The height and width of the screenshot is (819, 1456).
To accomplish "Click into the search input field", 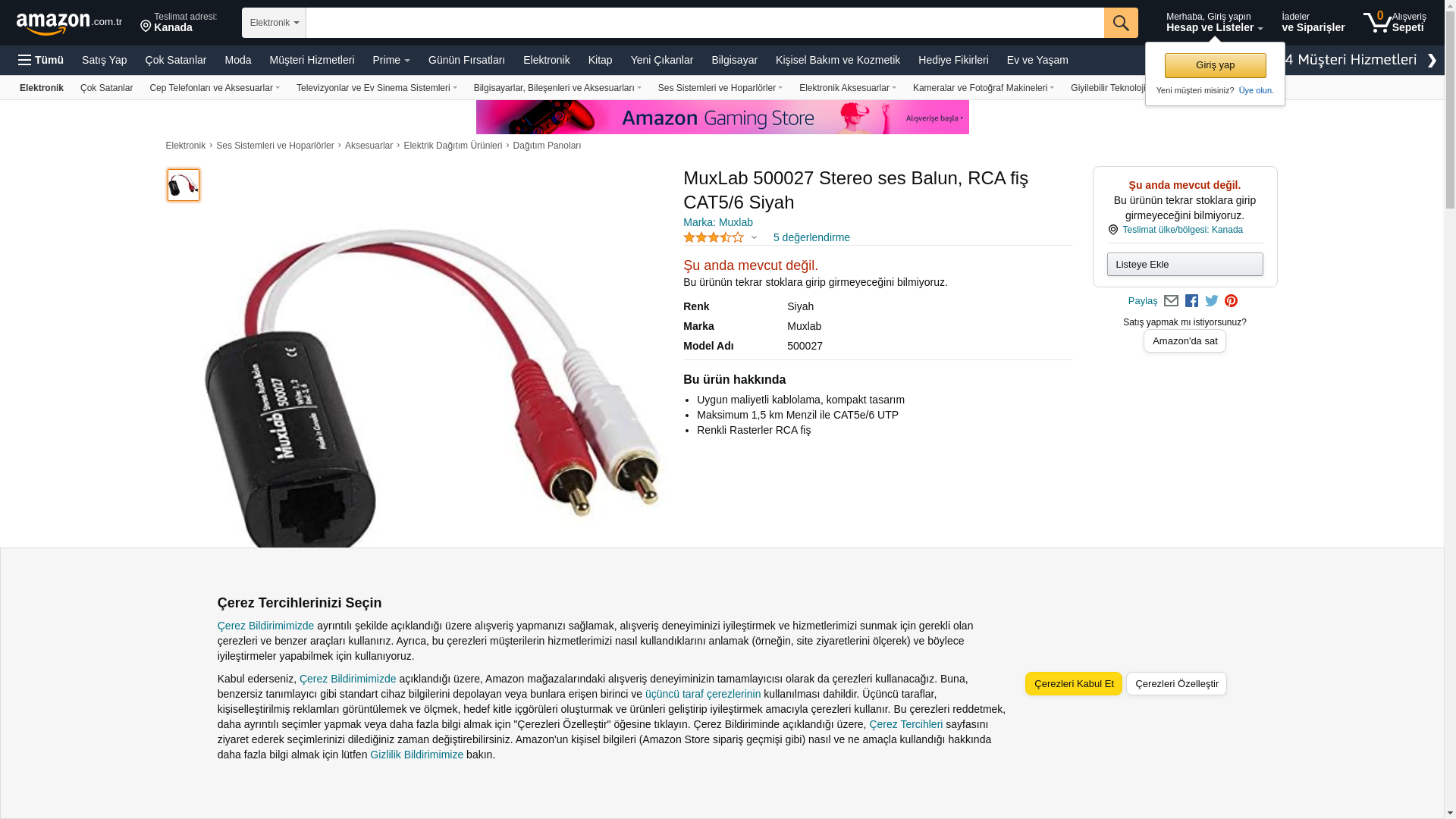I will pos(704,23).
